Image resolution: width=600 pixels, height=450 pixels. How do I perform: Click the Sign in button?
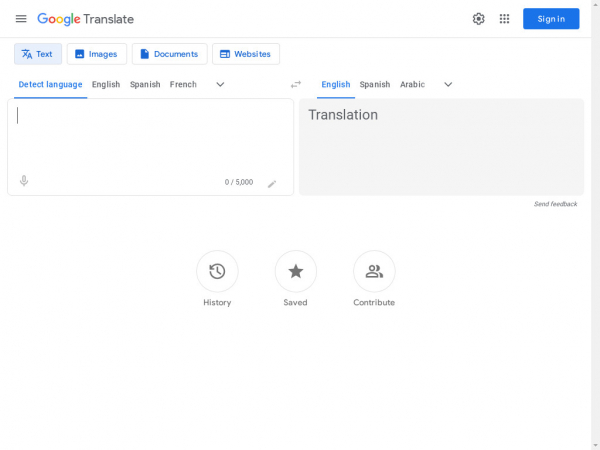coord(551,19)
